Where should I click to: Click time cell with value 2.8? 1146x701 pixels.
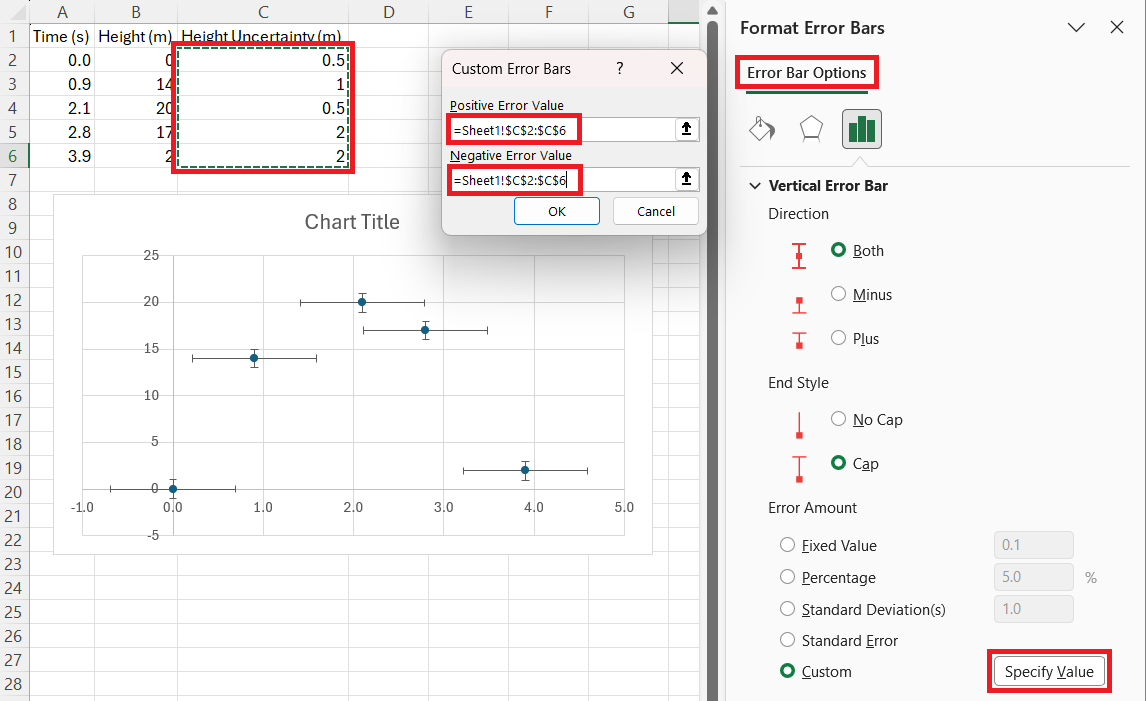point(62,132)
